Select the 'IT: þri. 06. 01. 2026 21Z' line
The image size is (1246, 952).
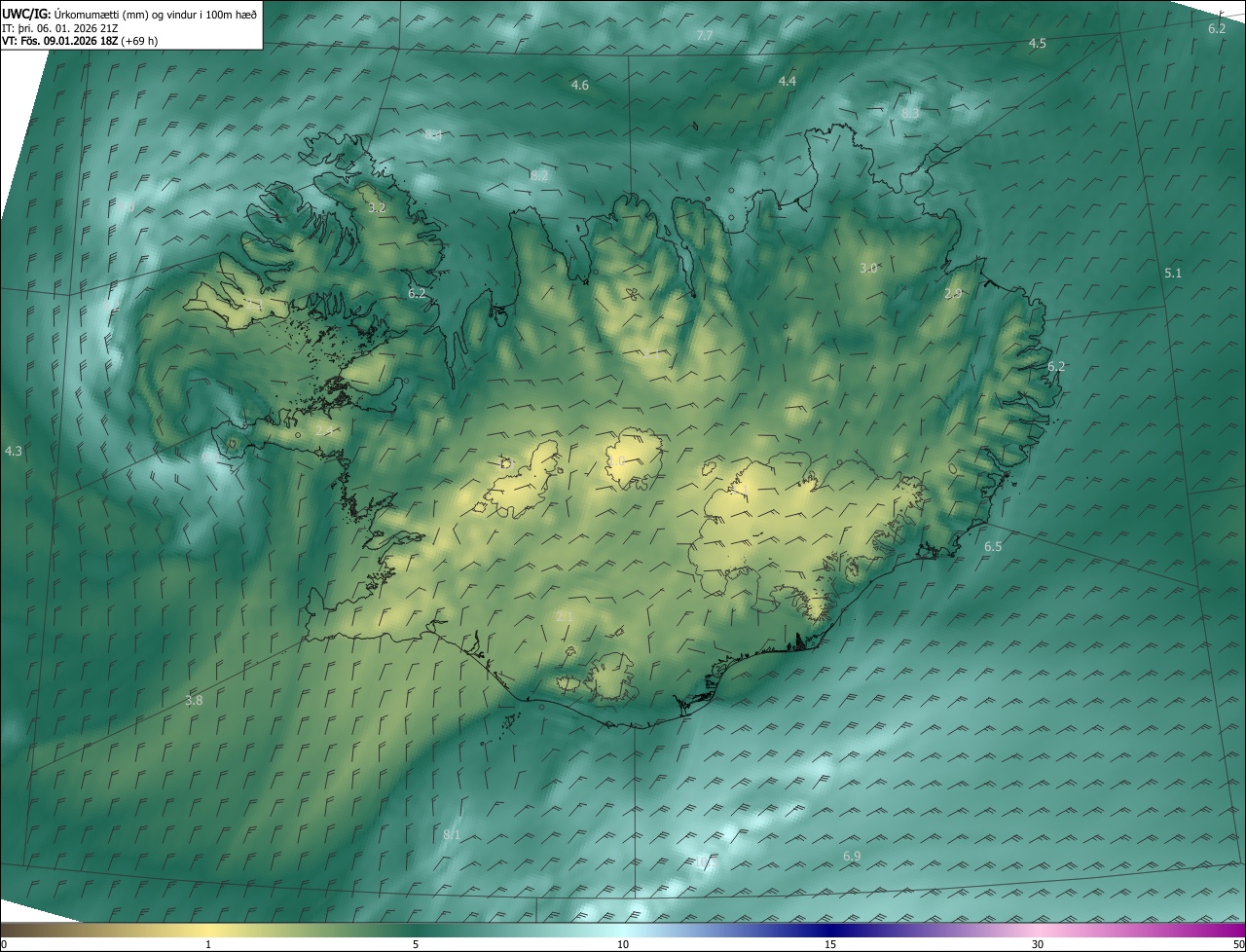point(62,28)
